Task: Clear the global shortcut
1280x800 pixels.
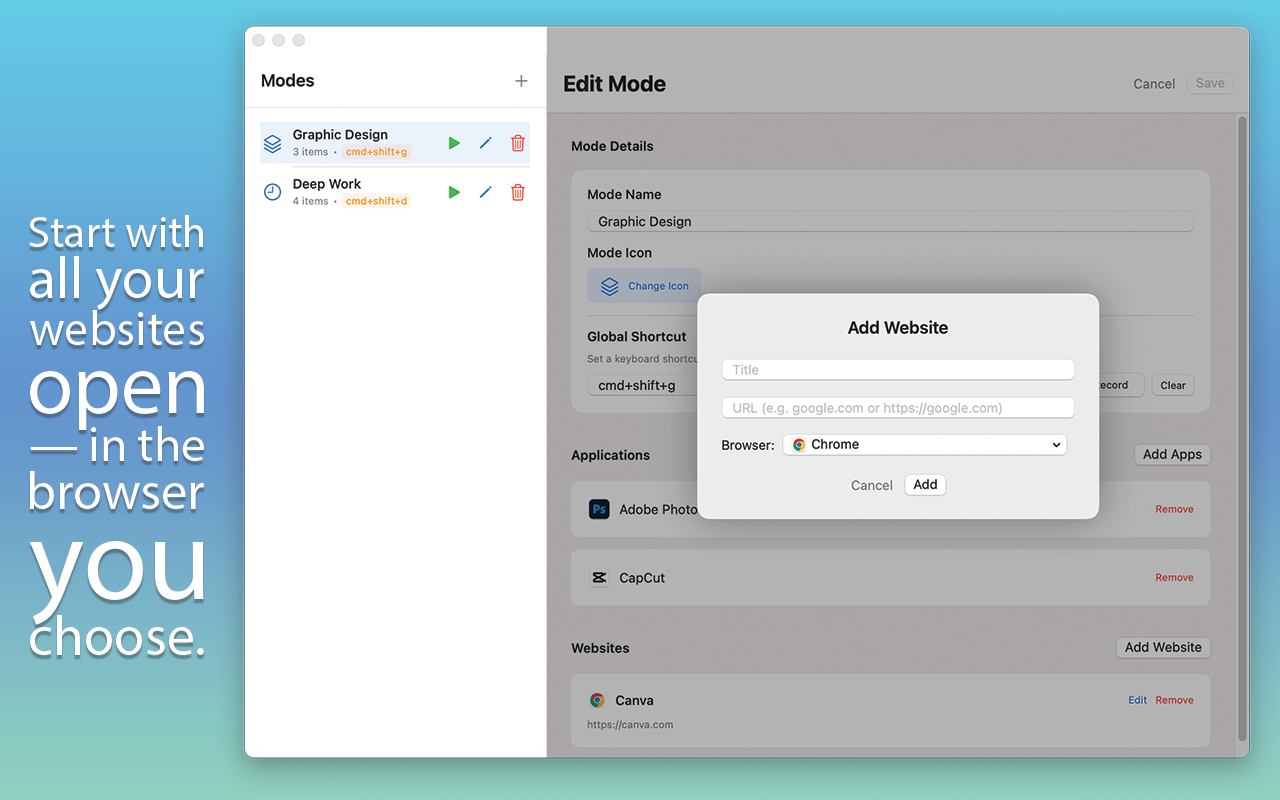Action: coord(1172,385)
